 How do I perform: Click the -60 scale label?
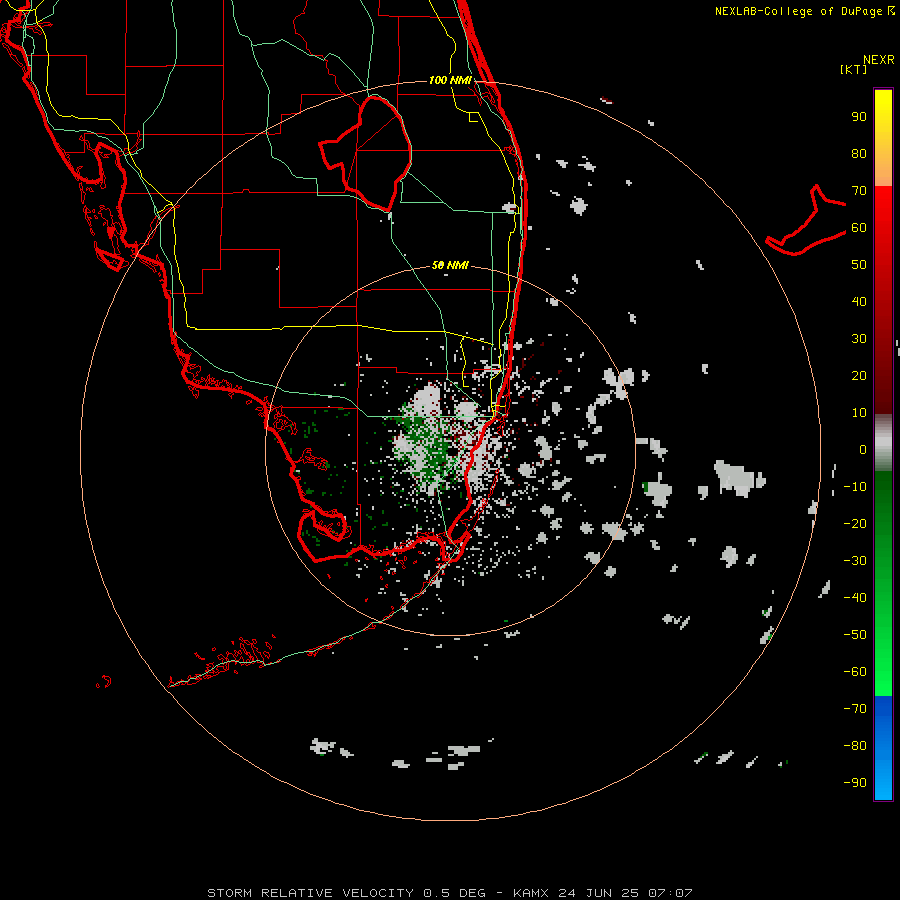[855, 672]
